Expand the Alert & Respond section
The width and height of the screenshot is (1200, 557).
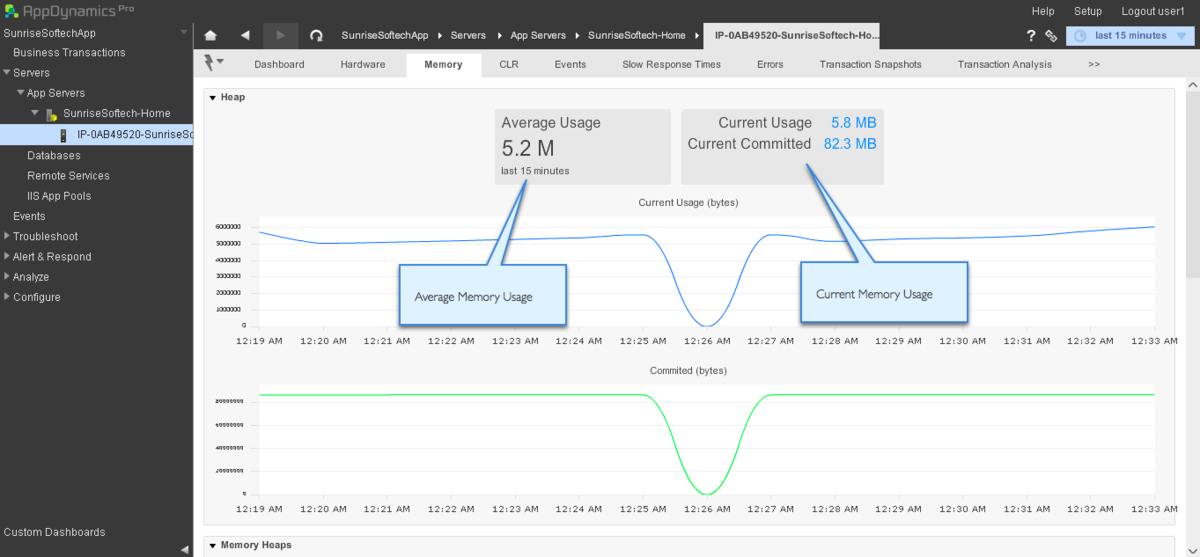(x=7, y=256)
